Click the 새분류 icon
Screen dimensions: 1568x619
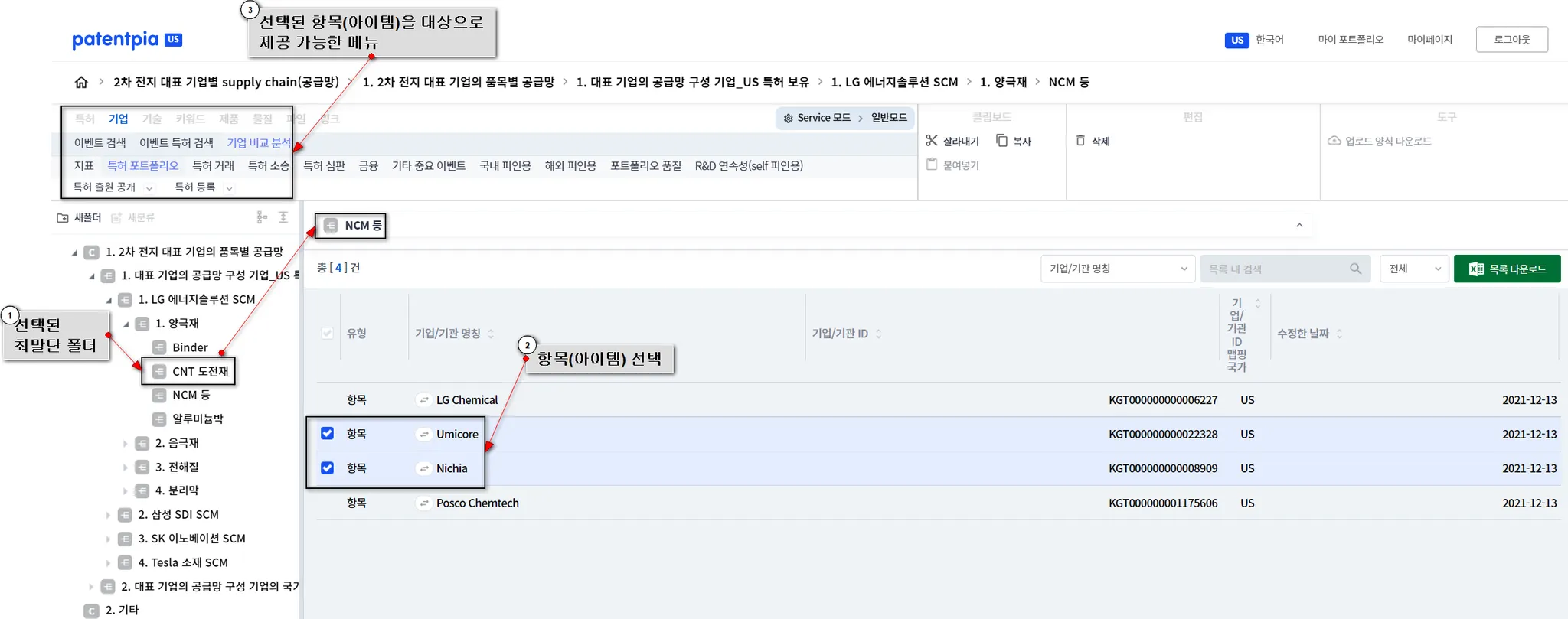click(116, 218)
